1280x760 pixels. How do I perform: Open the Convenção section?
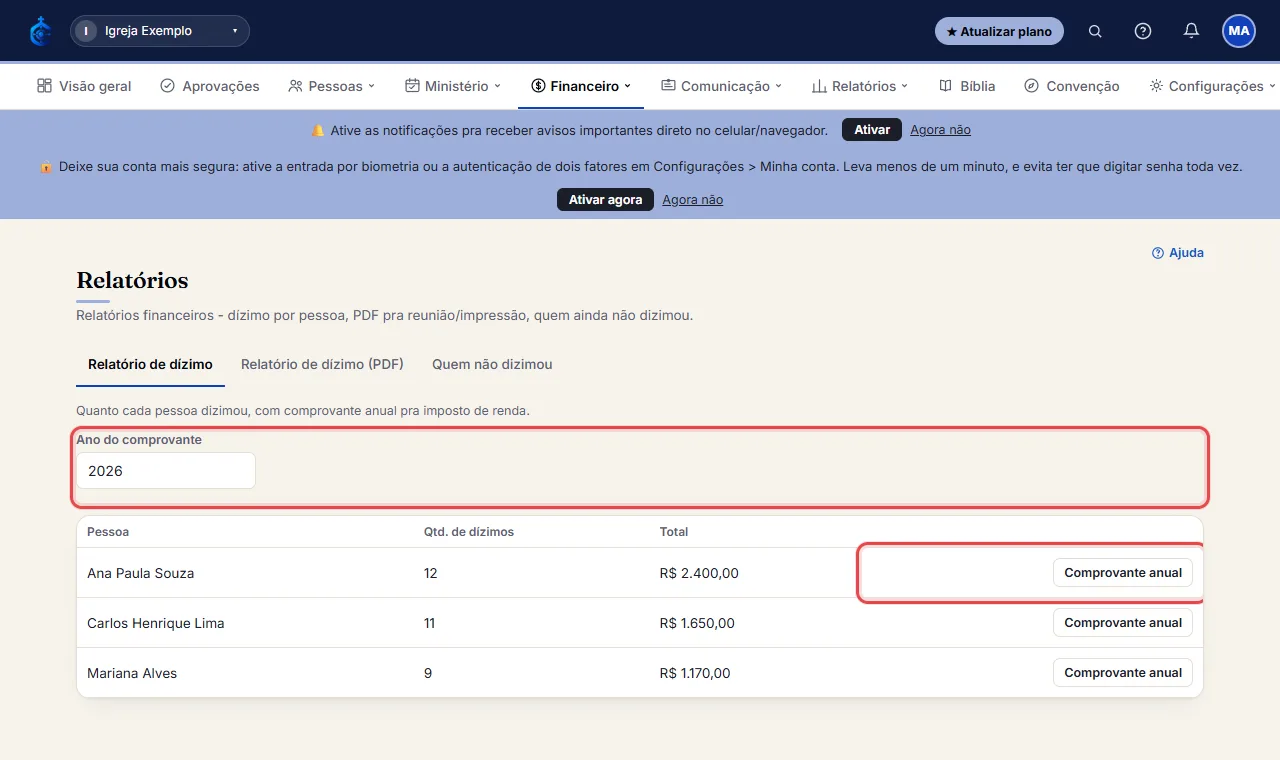[1072, 86]
